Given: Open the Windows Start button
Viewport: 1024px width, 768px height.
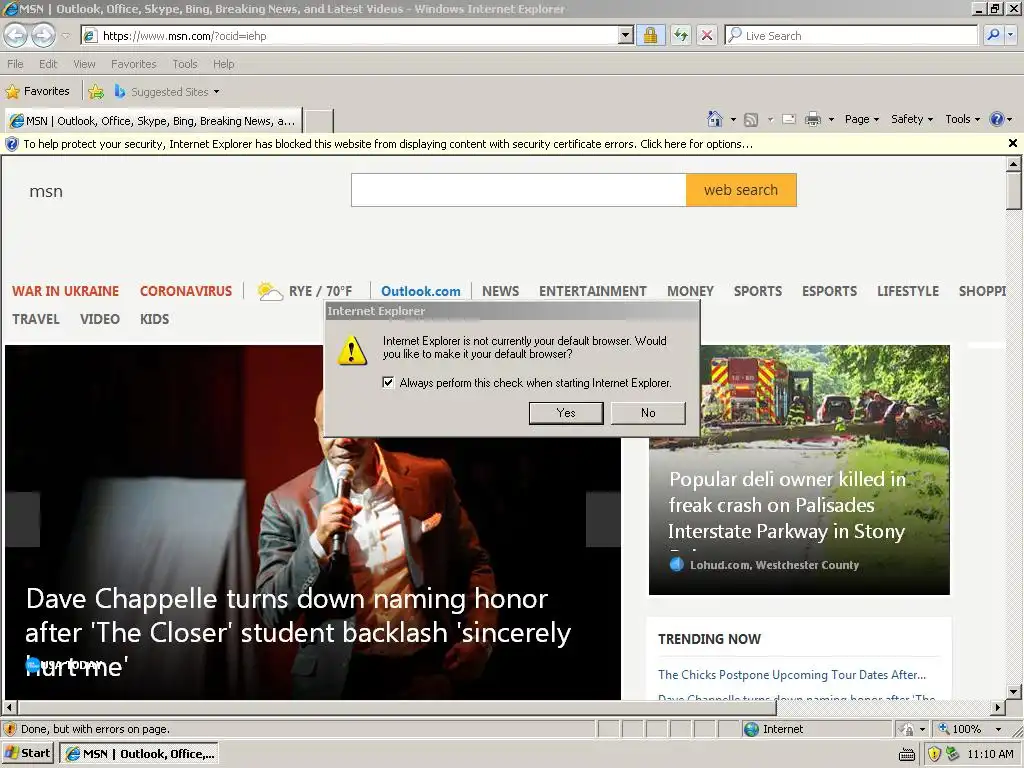Looking at the screenshot, I should coord(28,754).
